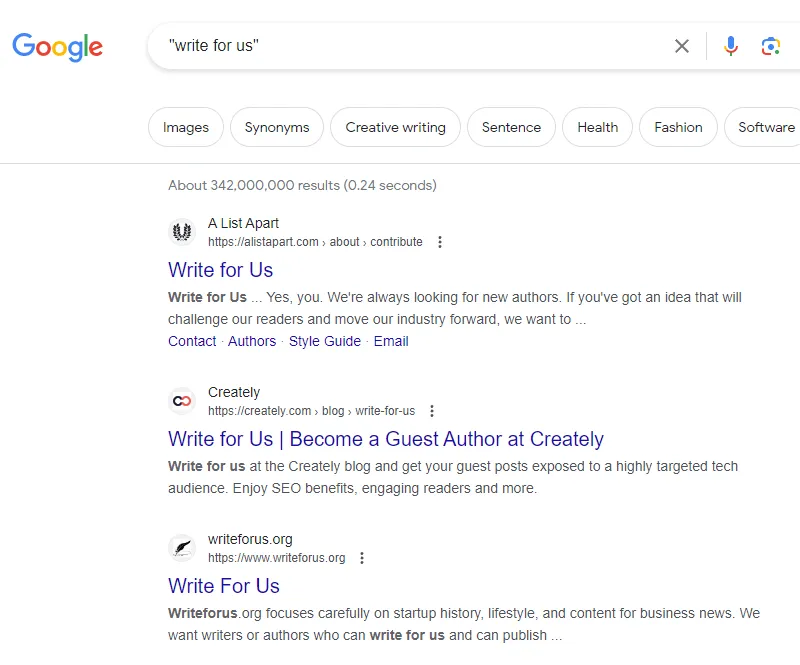Click the microphone icon to search by voice
The width and height of the screenshot is (800, 665).
731,45
